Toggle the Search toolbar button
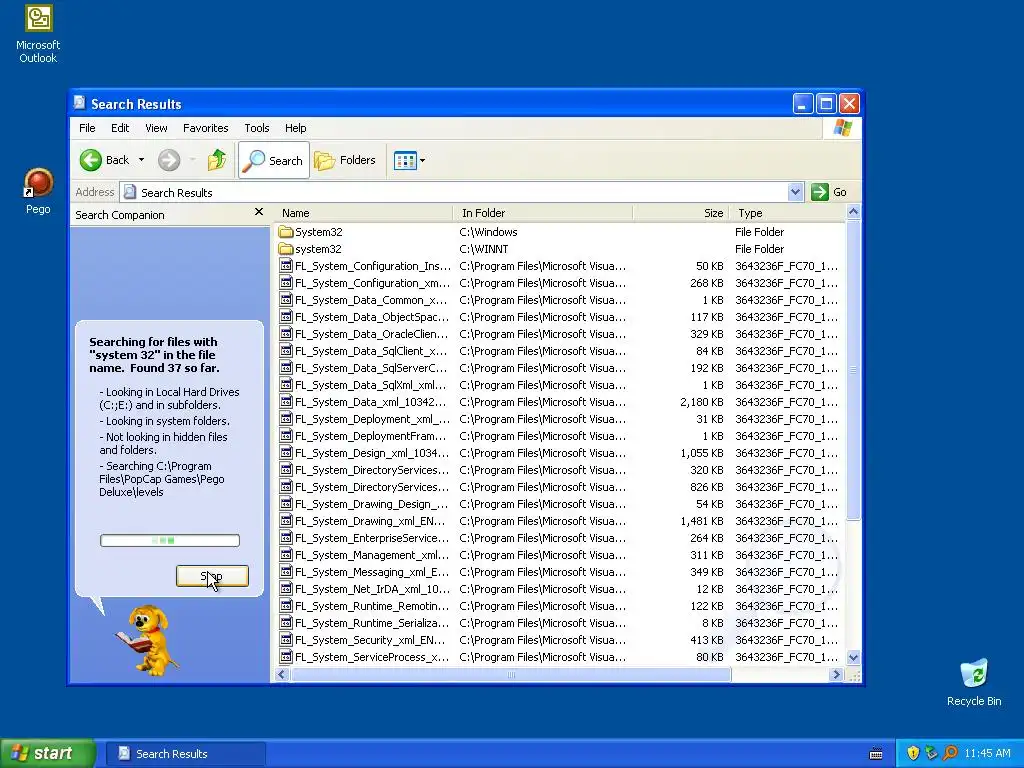The image size is (1024, 768). pyautogui.click(x=274, y=160)
